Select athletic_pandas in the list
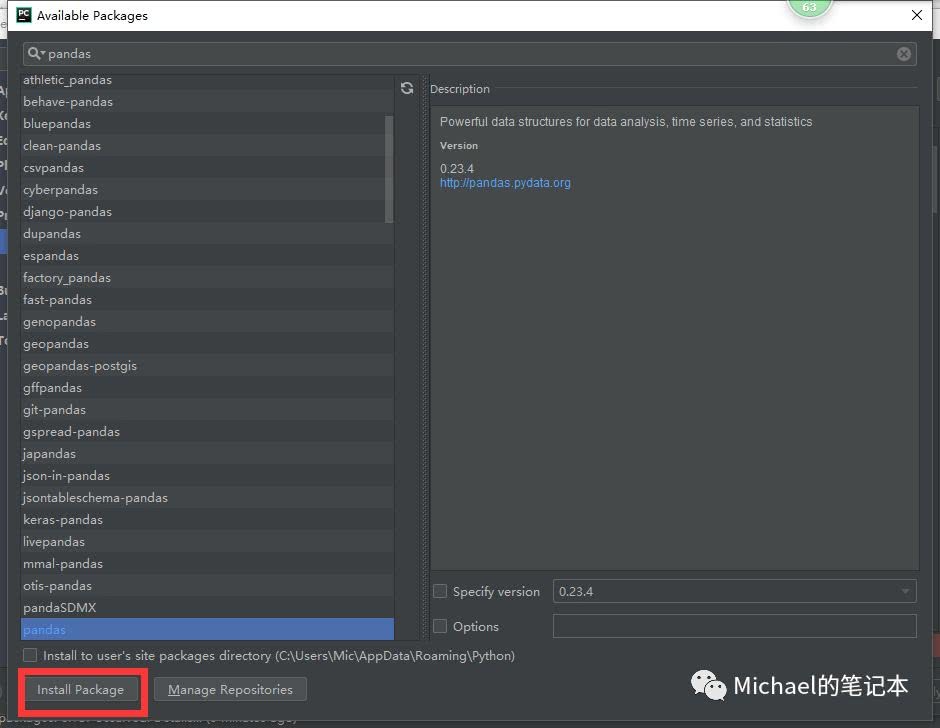This screenshot has height=728, width=940. [207, 80]
